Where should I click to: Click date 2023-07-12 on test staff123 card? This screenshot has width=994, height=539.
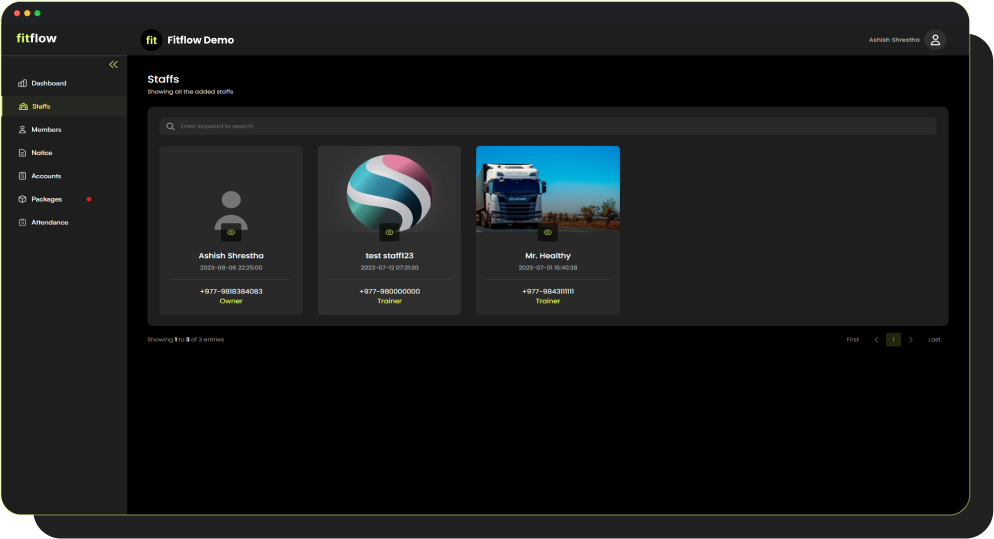click(389, 268)
